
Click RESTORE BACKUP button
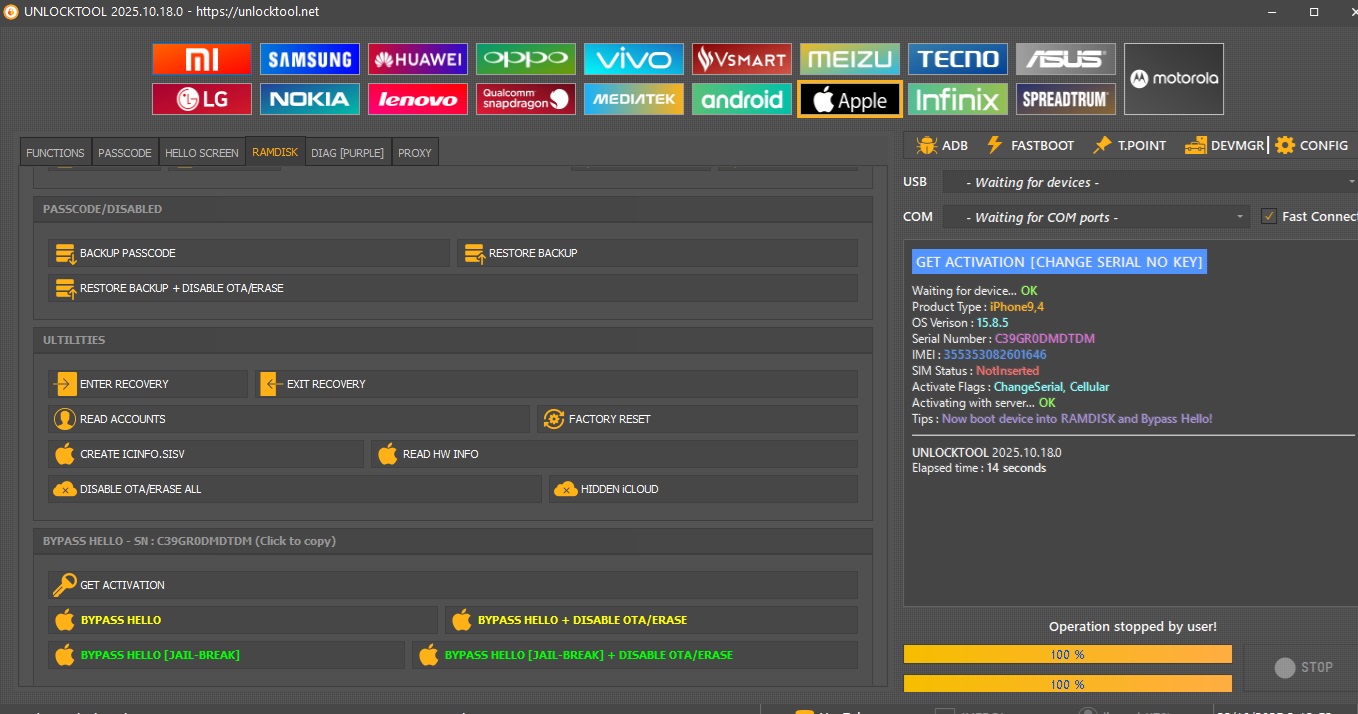pos(657,253)
